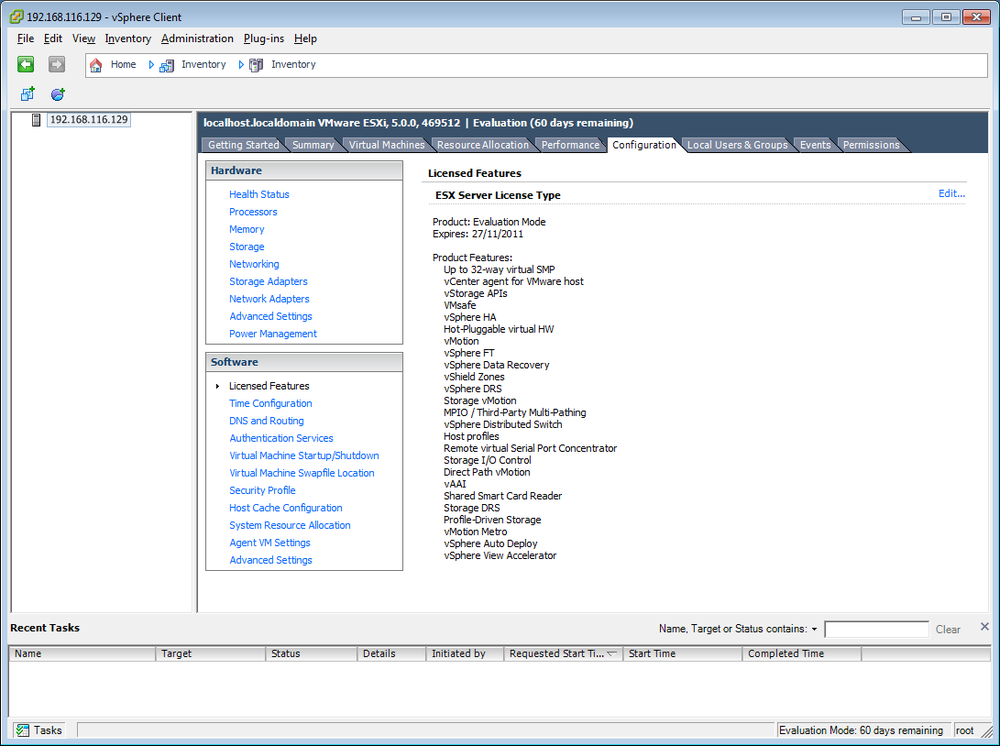Open the View menu
This screenshot has width=1000, height=746.
[84, 38]
